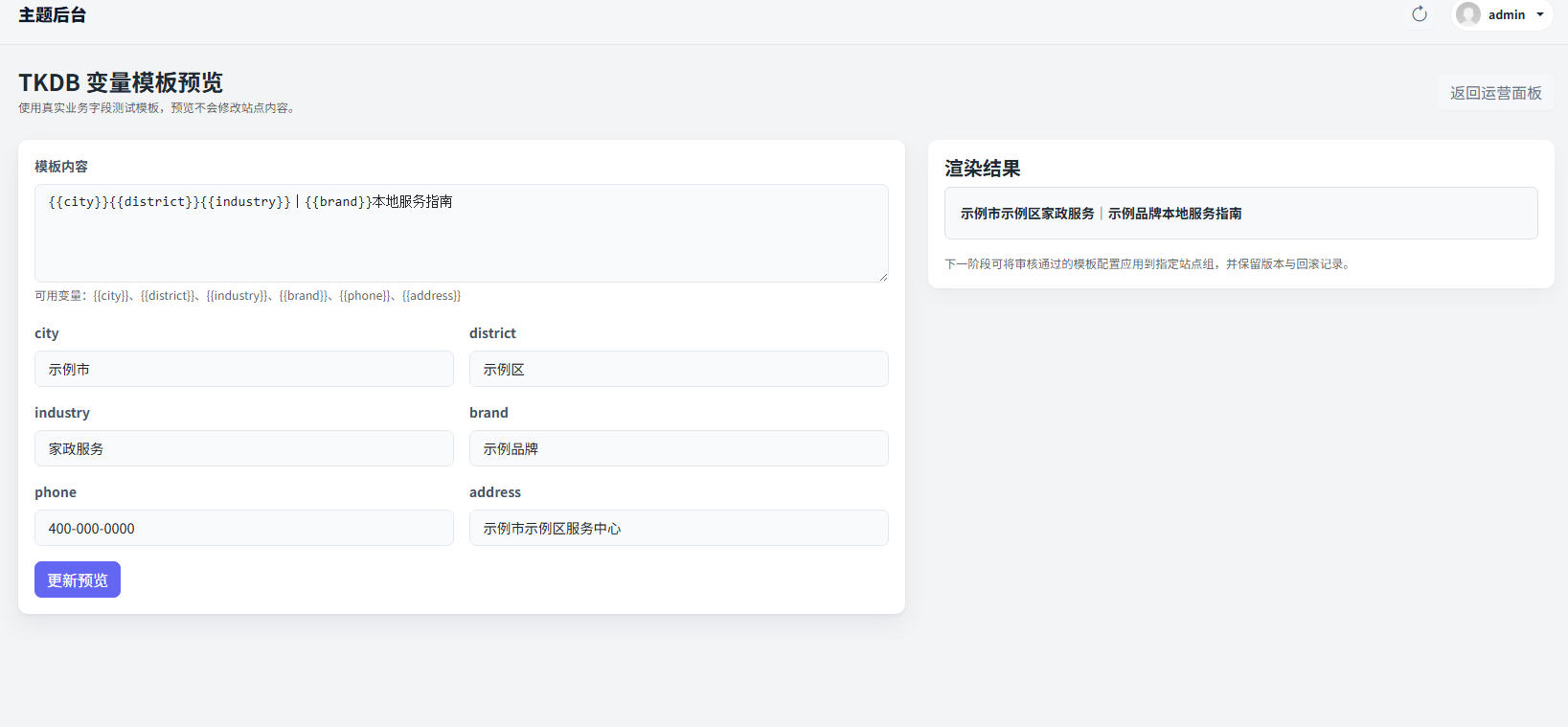Click the industry field label
Viewport: 1568px width, 727px height.
(x=62, y=413)
